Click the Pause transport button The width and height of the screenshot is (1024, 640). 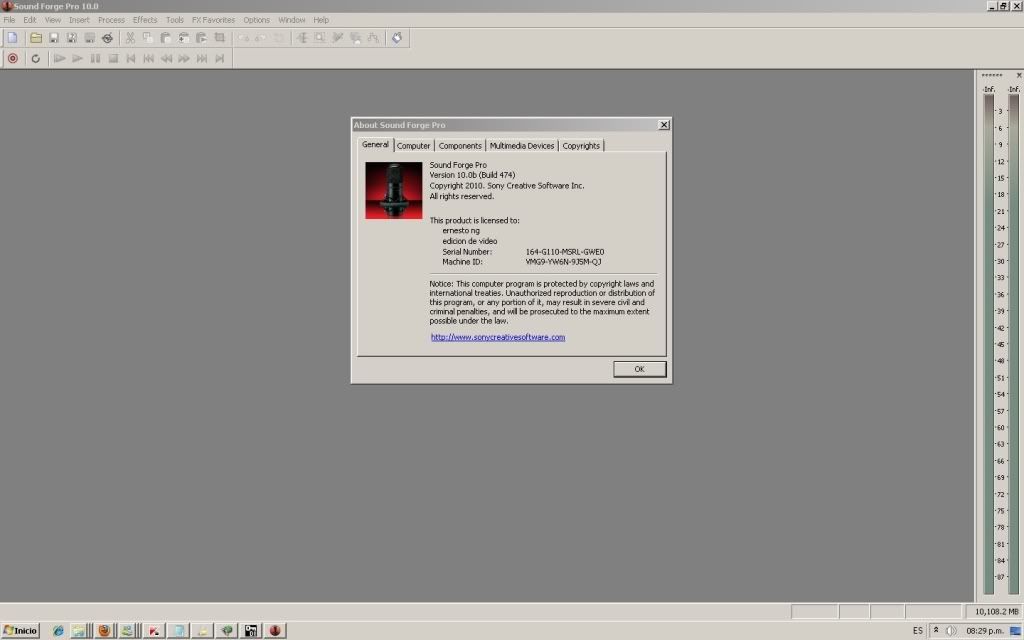[95, 58]
